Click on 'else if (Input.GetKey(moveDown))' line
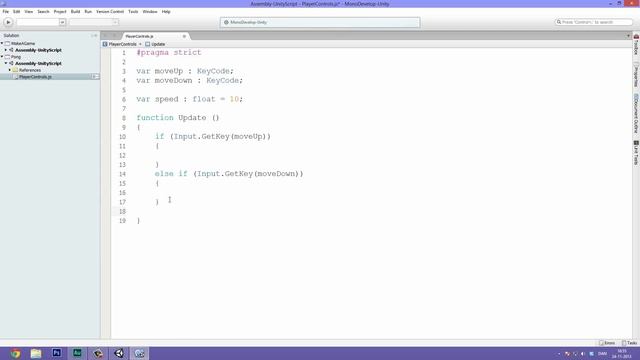The image size is (640, 360). [x=229, y=174]
